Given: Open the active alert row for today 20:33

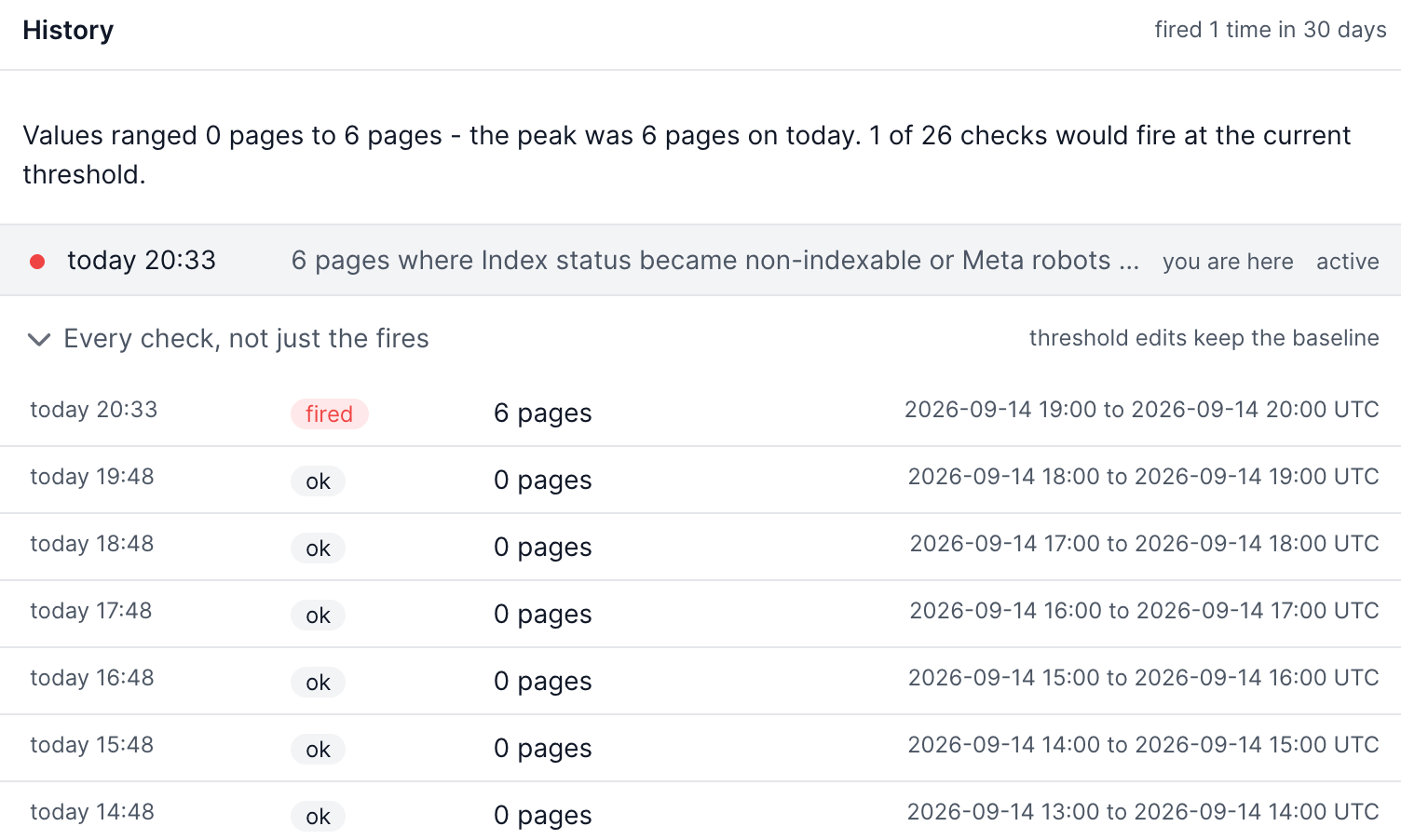Looking at the screenshot, I should pos(700,260).
